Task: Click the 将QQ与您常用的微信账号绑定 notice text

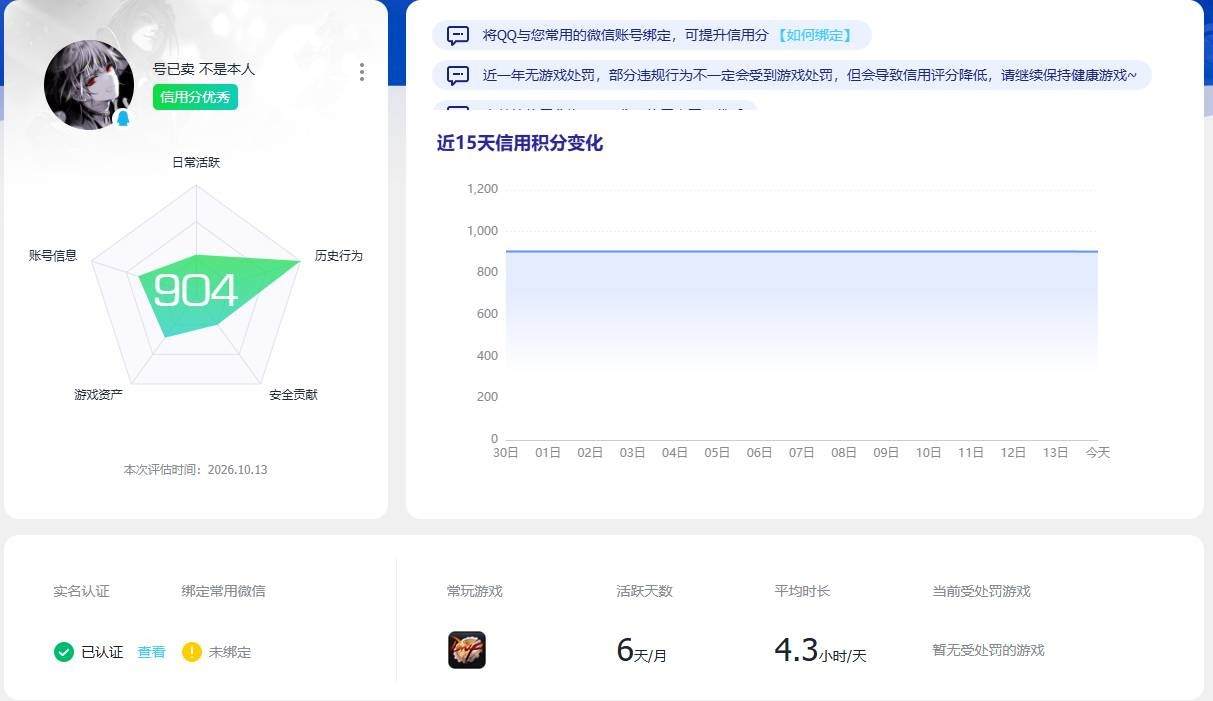Action: (x=626, y=35)
